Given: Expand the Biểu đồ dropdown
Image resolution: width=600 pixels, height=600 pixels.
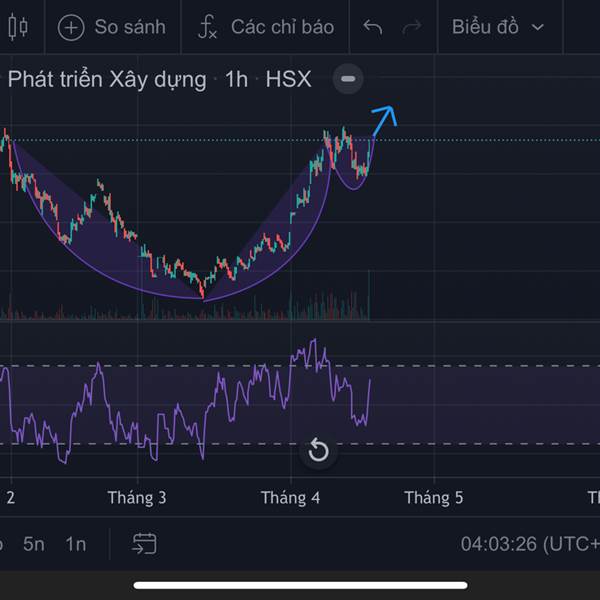Looking at the screenshot, I should [x=497, y=27].
